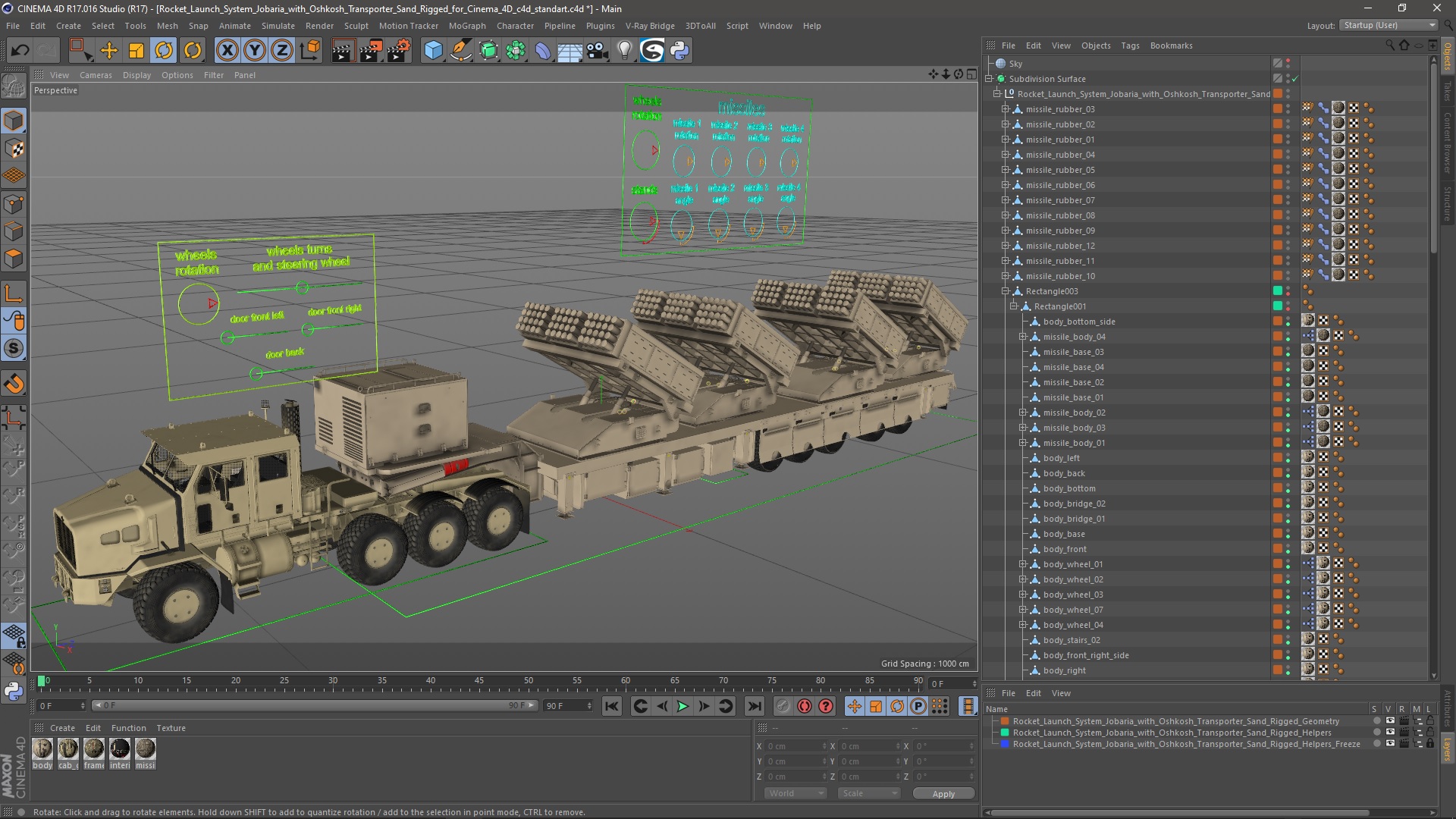Toggle Z axis lock
The image size is (1456, 819).
(x=282, y=51)
